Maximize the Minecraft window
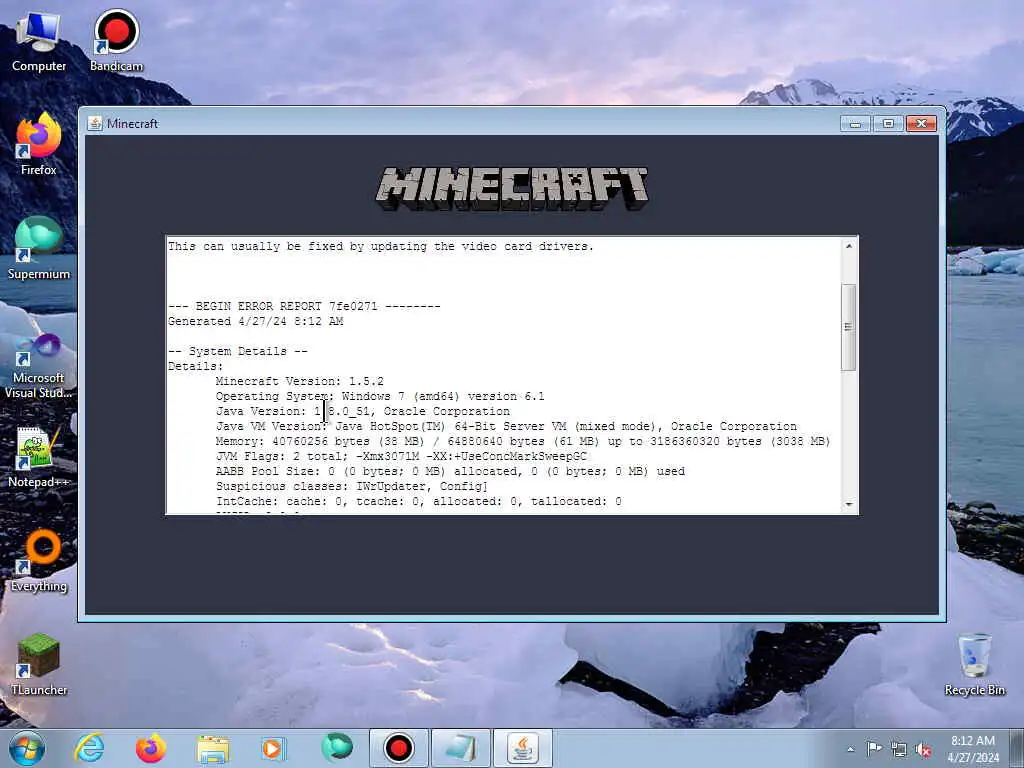 point(888,123)
